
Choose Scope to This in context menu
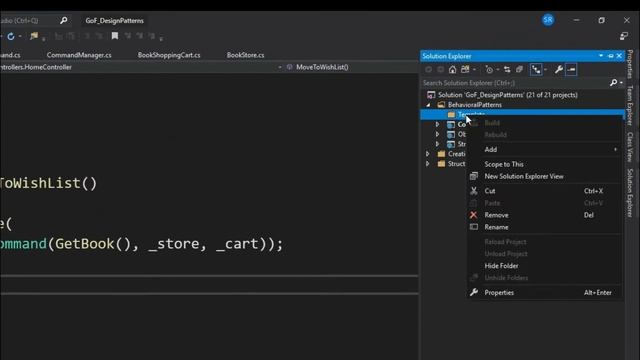click(545, 164)
